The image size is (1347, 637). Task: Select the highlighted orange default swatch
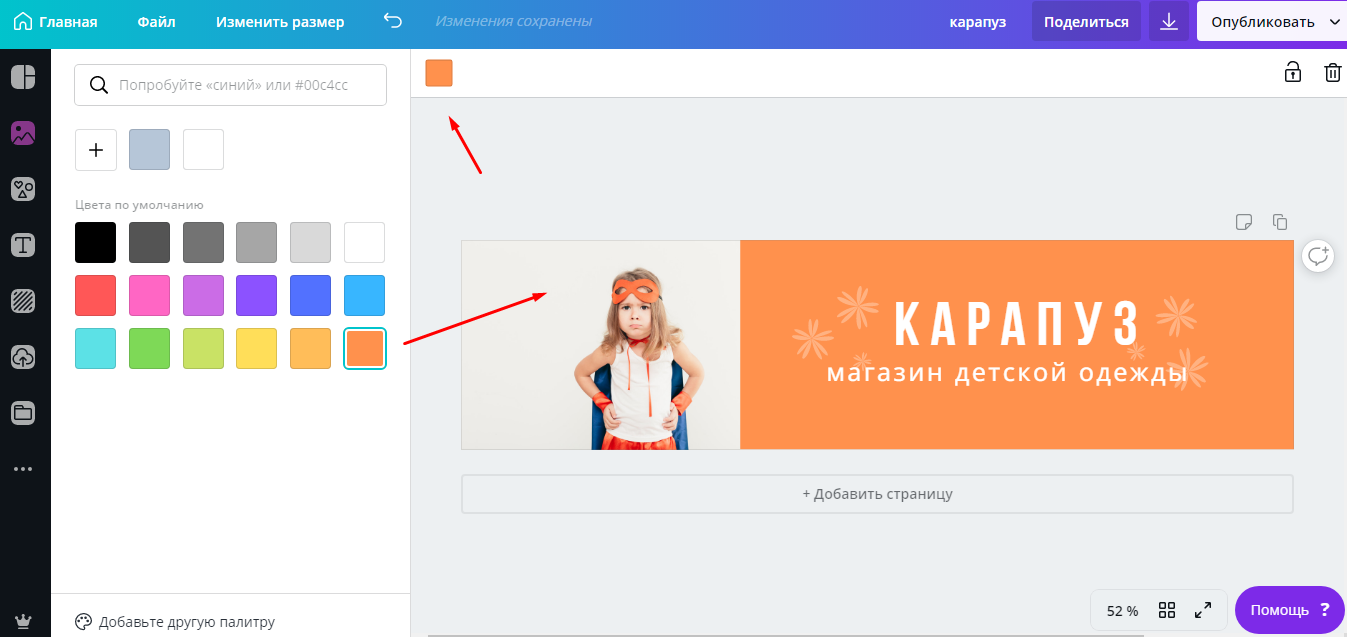[364, 348]
